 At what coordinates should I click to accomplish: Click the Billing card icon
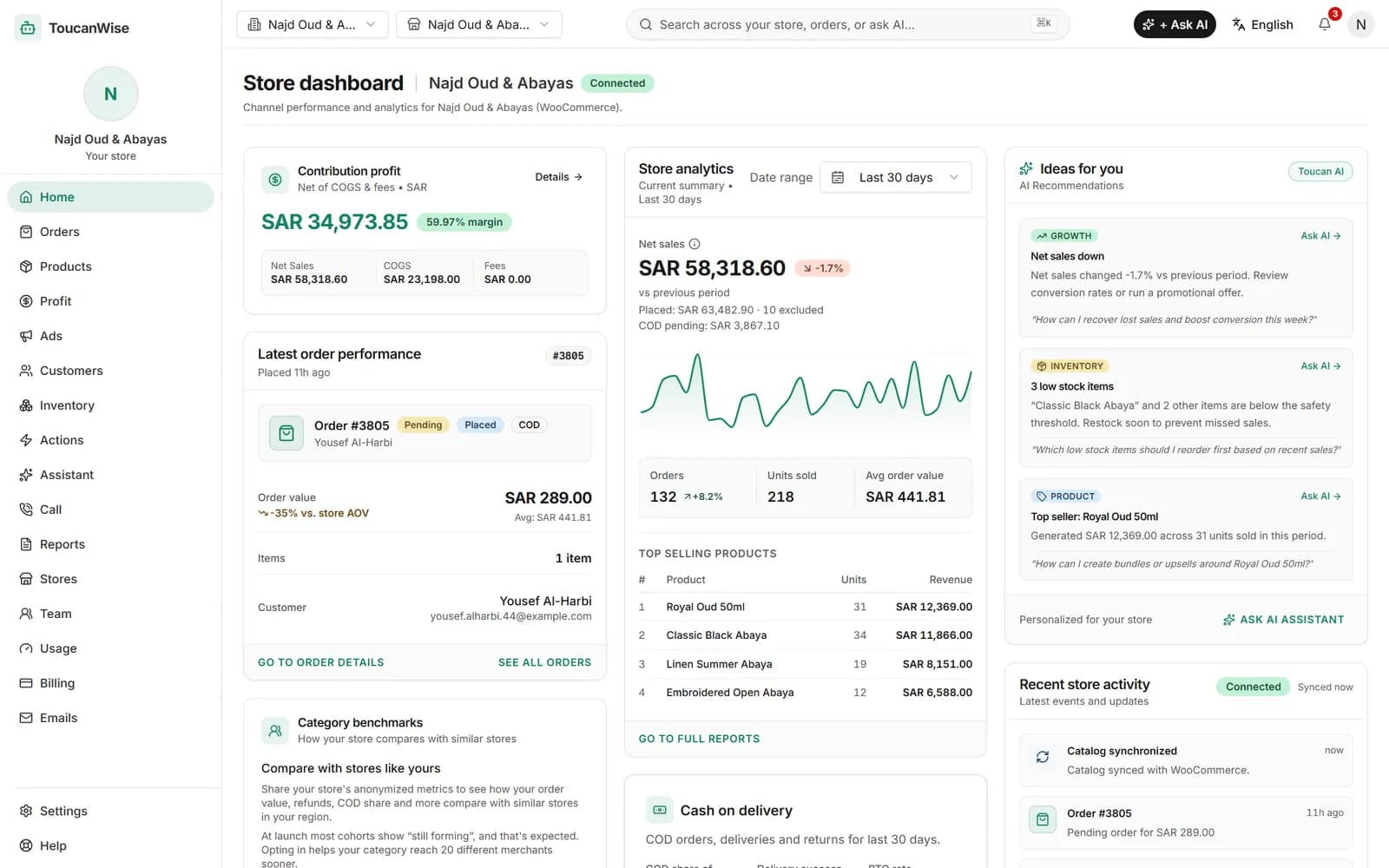(26, 683)
